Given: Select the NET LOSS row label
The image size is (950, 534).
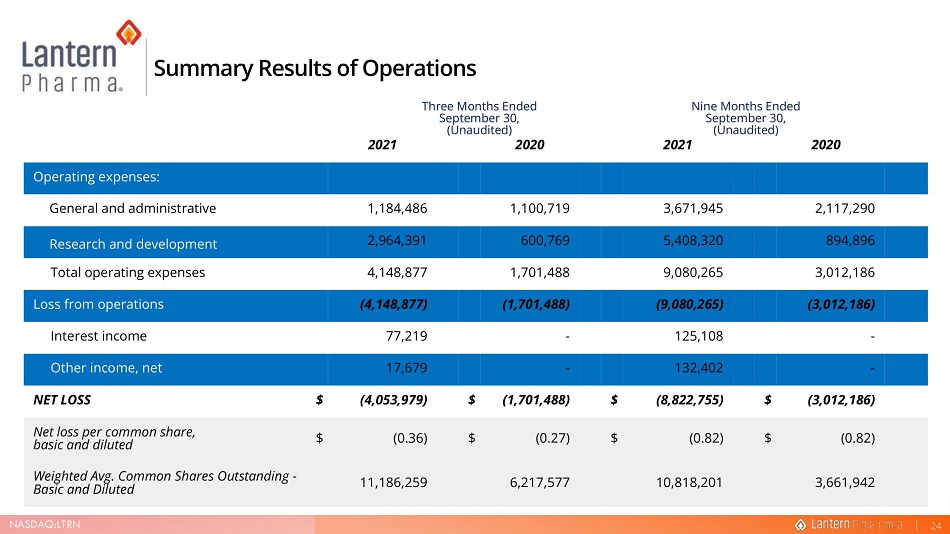Looking at the screenshot, I should point(62,400).
